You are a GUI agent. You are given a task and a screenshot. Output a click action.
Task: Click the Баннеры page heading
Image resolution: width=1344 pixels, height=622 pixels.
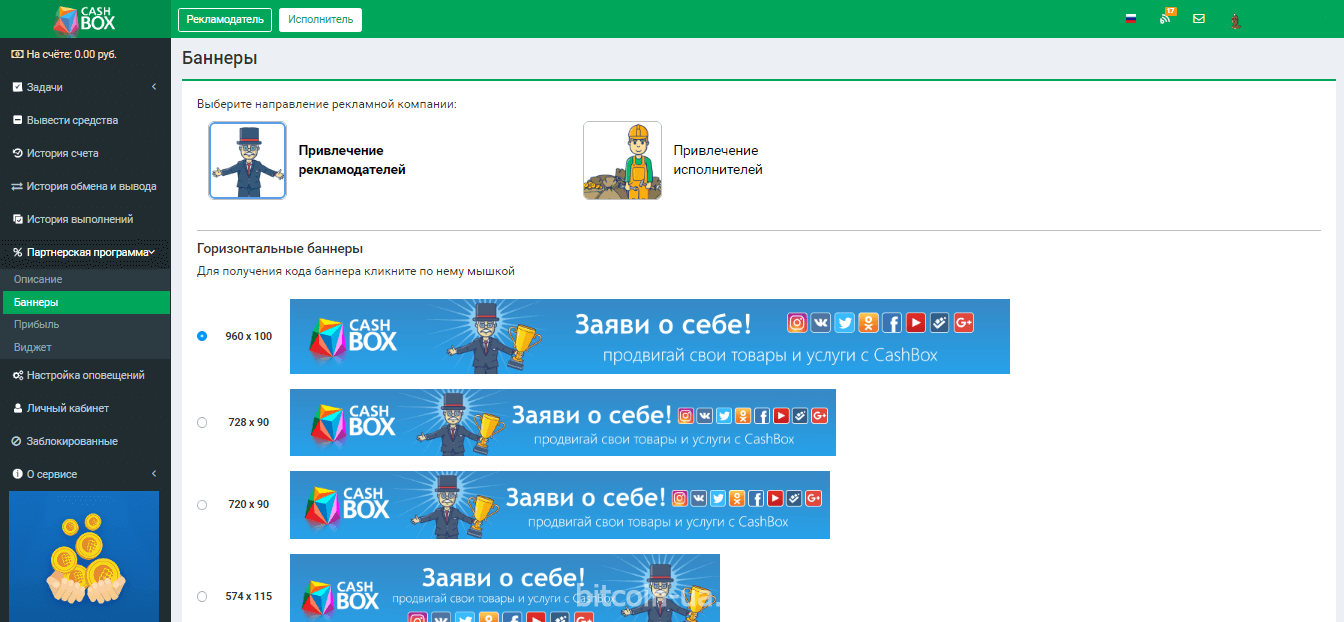pyautogui.click(x=220, y=58)
